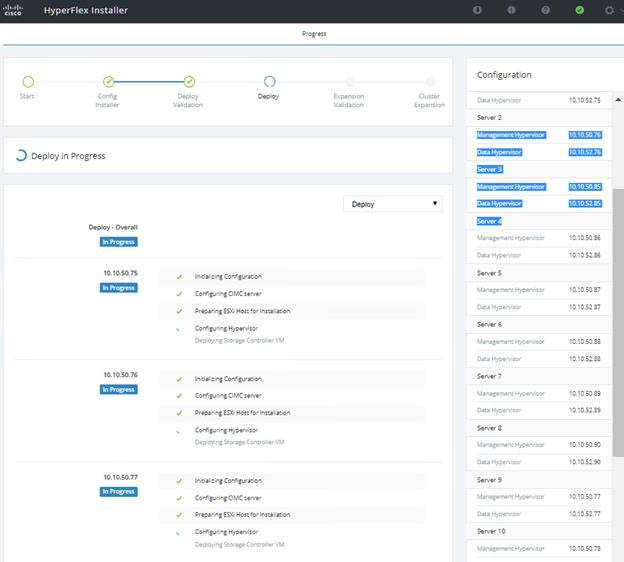Viewport: 624px width, 562px height.
Task: Click the Expansion Validation step label
Action: [x=349, y=100]
